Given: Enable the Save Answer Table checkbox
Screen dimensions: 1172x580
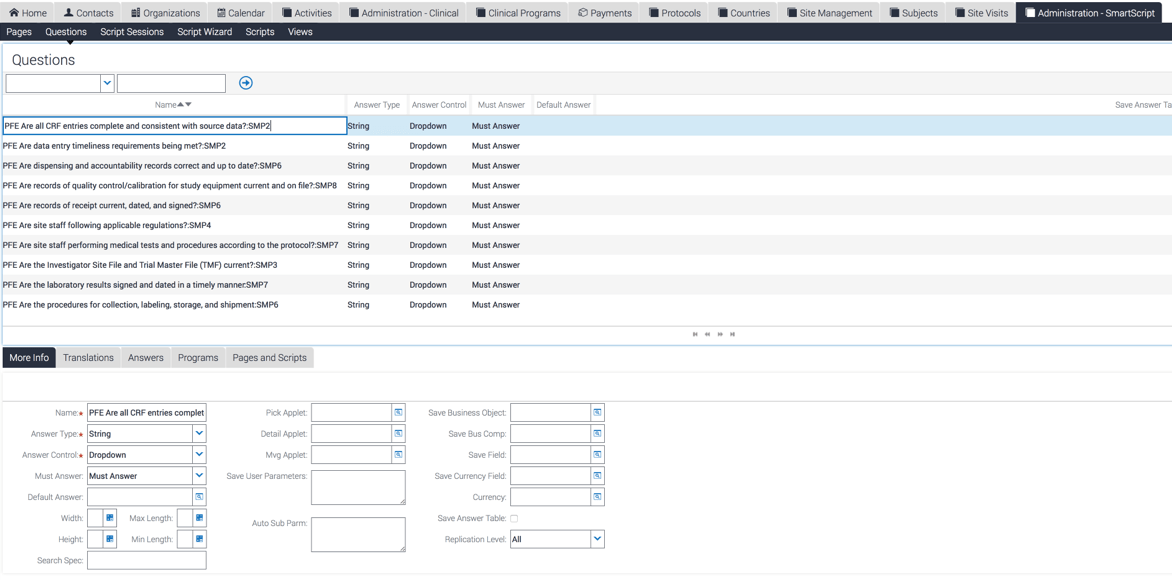Looking at the screenshot, I should pyautogui.click(x=513, y=518).
